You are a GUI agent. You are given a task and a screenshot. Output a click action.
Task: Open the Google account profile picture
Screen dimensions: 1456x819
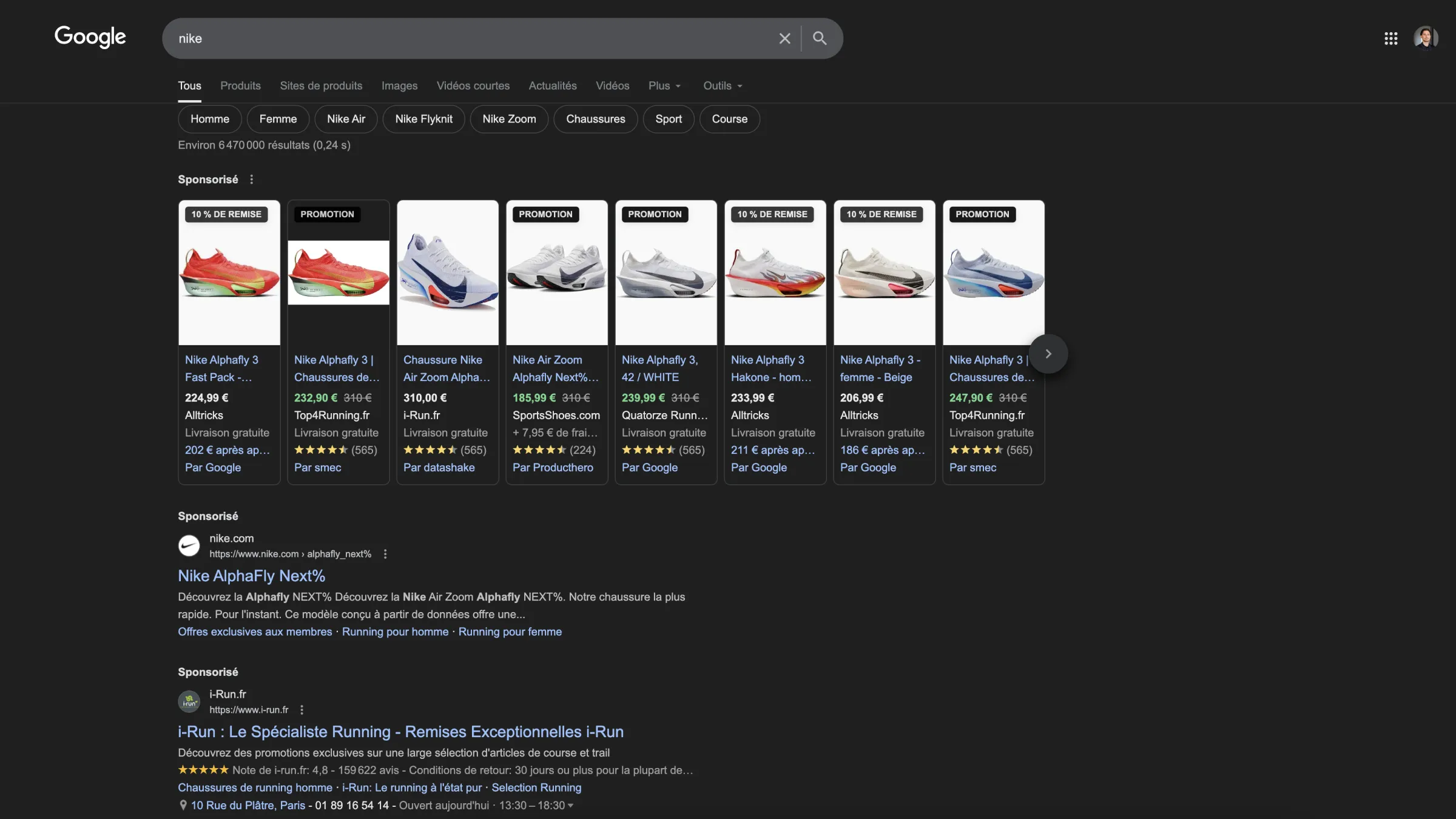(1426, 38)
